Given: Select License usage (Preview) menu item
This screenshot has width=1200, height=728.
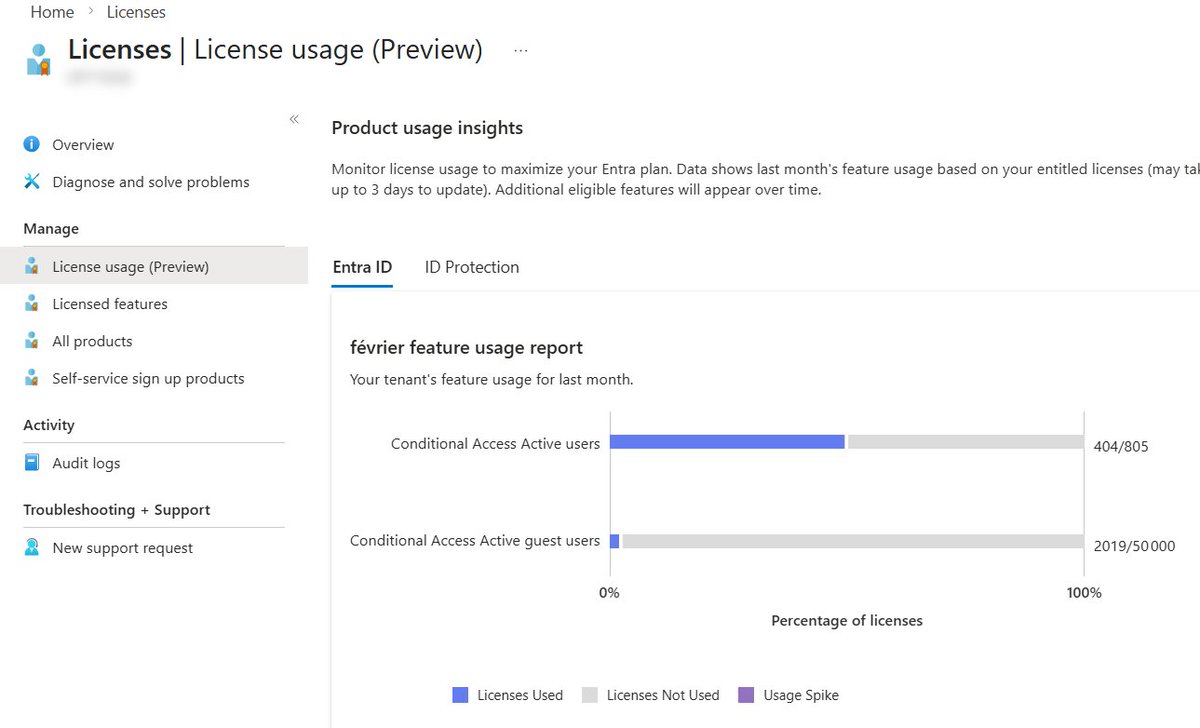Looking at the screenshot, I should click(x=154, y=266).
